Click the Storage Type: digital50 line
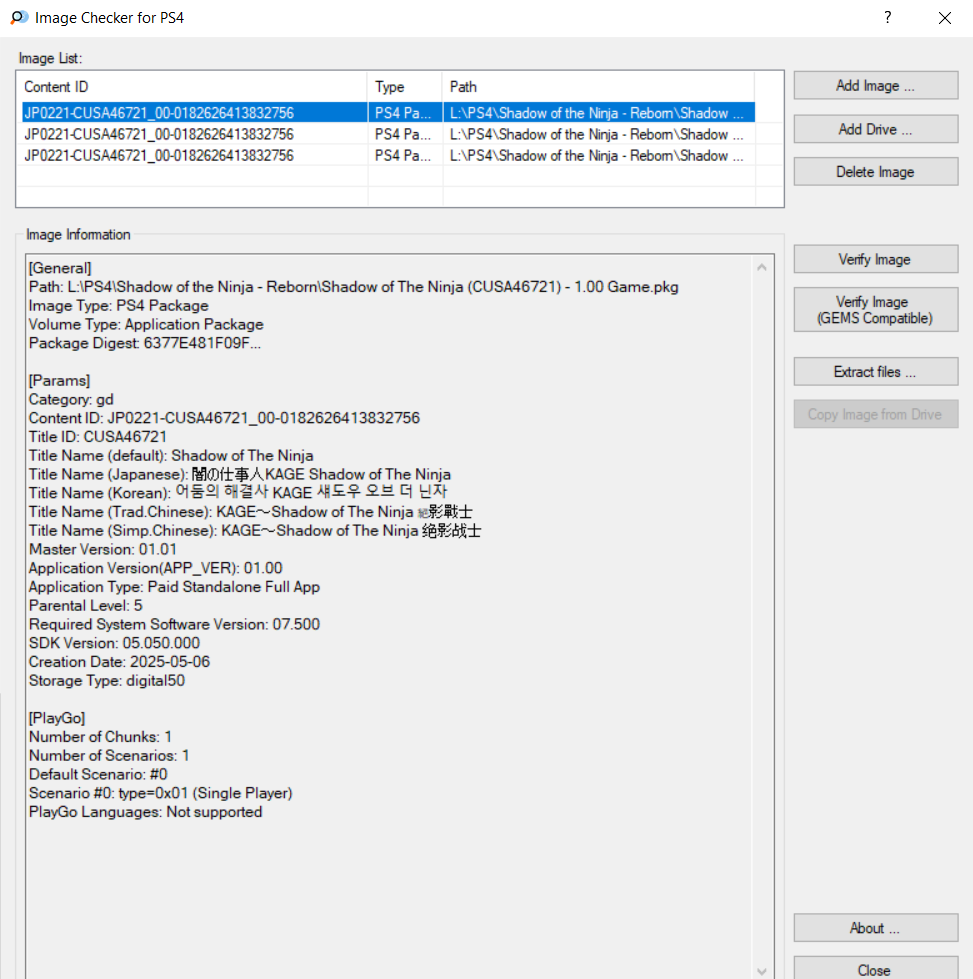Viewport: 973px width, 979px height. [107, 681]
